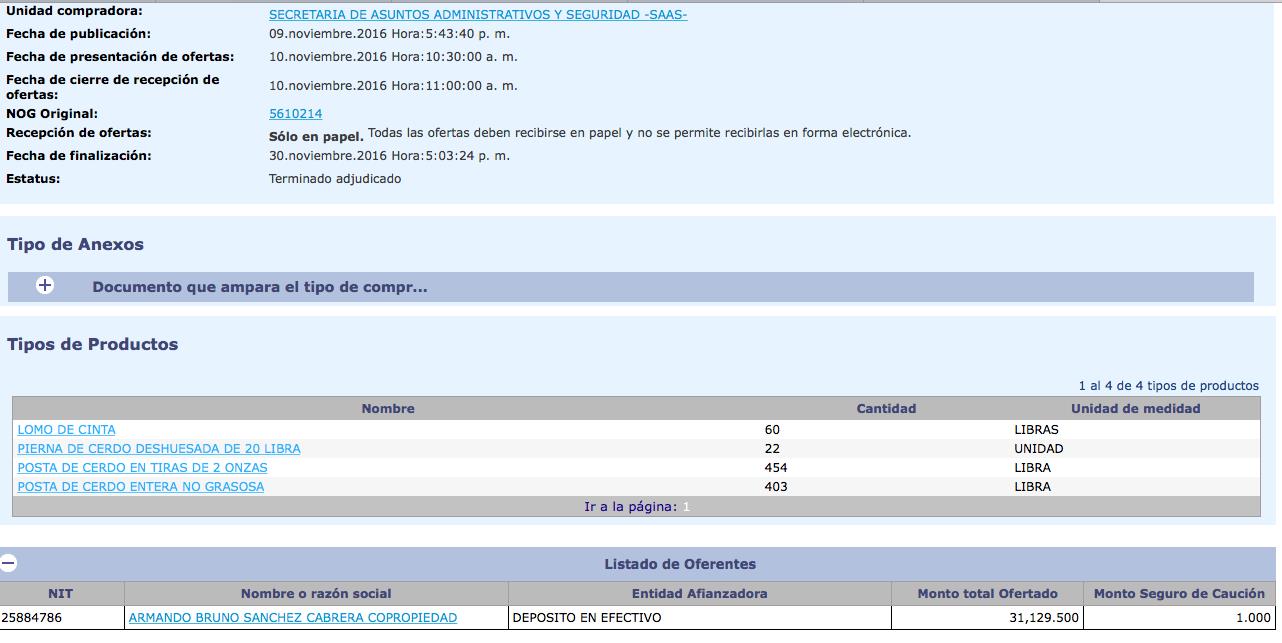Open POSTA DE CERDO EN TIRAS DE 2 ONZAS

pos(142,468)
